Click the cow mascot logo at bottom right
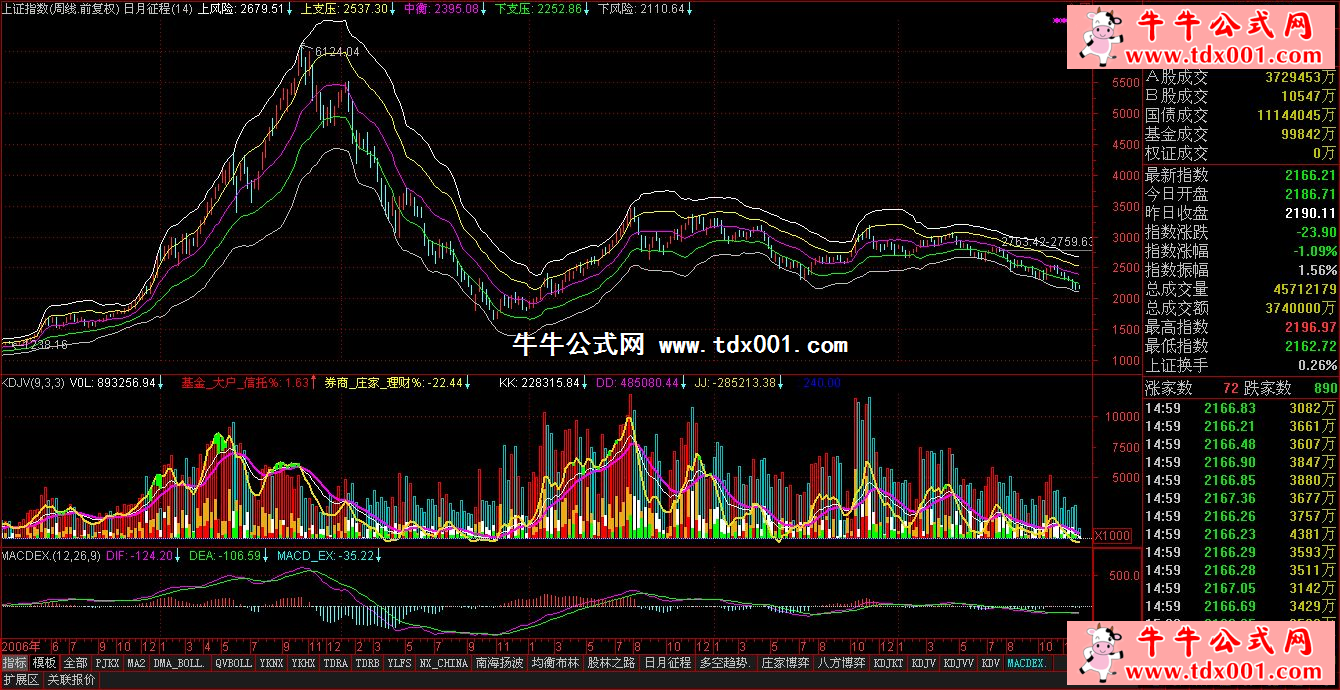Image resolution: width=1340 pixels, height=690 pixels. (1098, 652)
